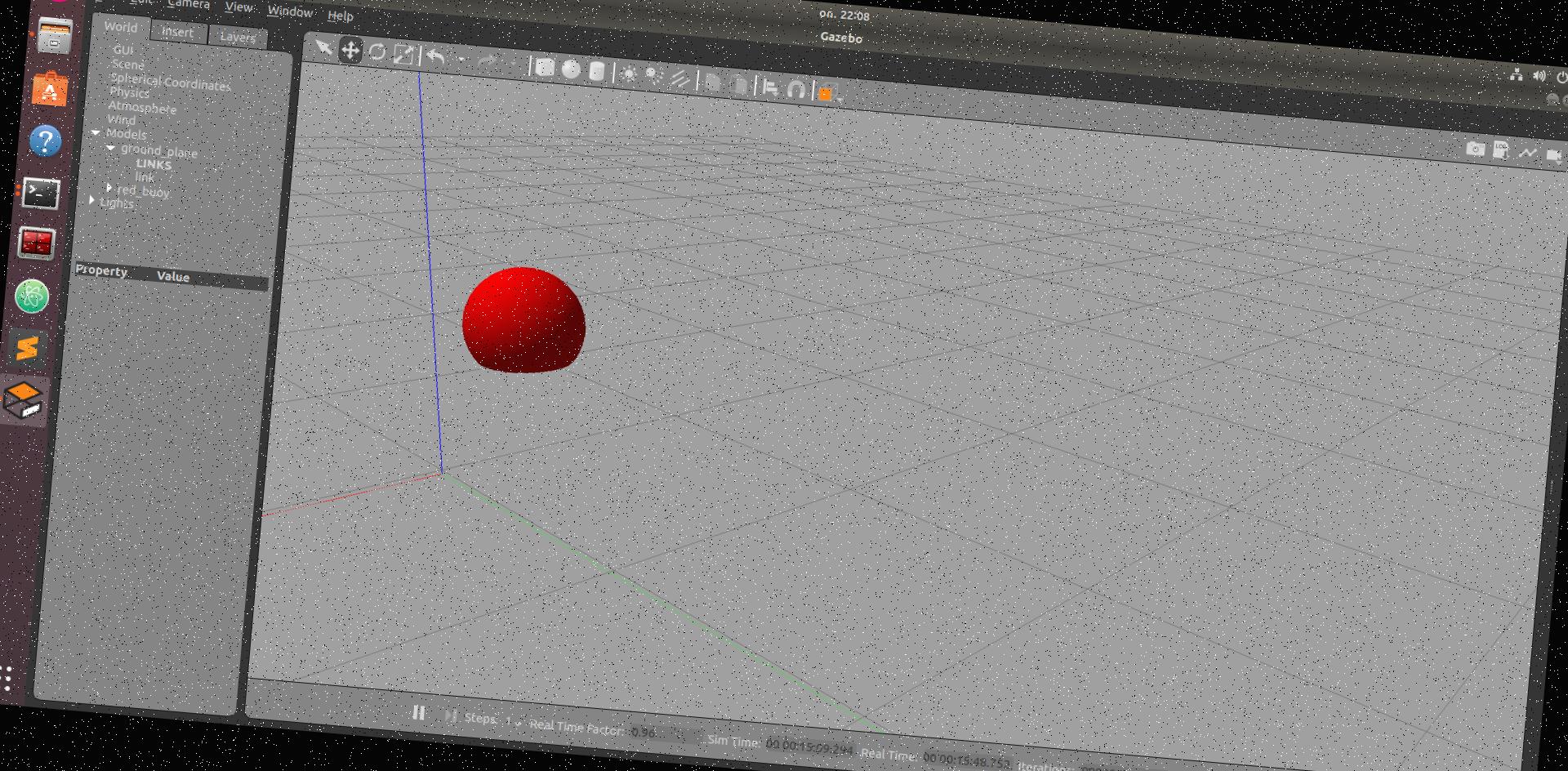
Task: Click the Sim Time value field
Action: [x=809, y=747]
